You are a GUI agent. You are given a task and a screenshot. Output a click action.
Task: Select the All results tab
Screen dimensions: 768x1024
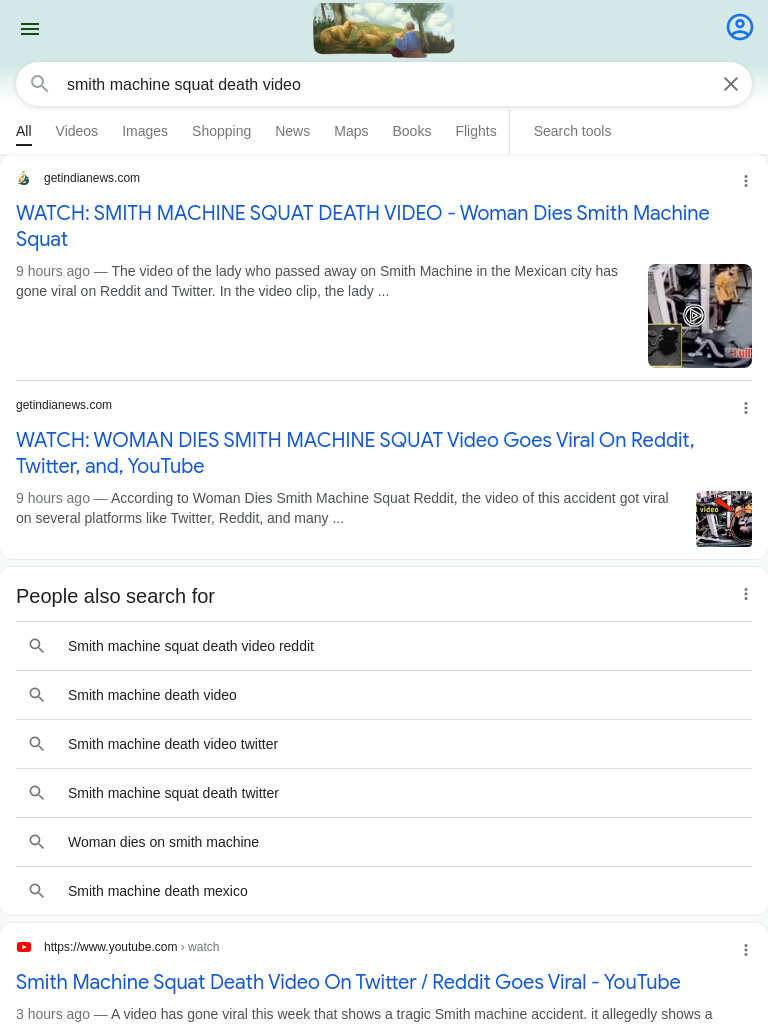[24, 131]
